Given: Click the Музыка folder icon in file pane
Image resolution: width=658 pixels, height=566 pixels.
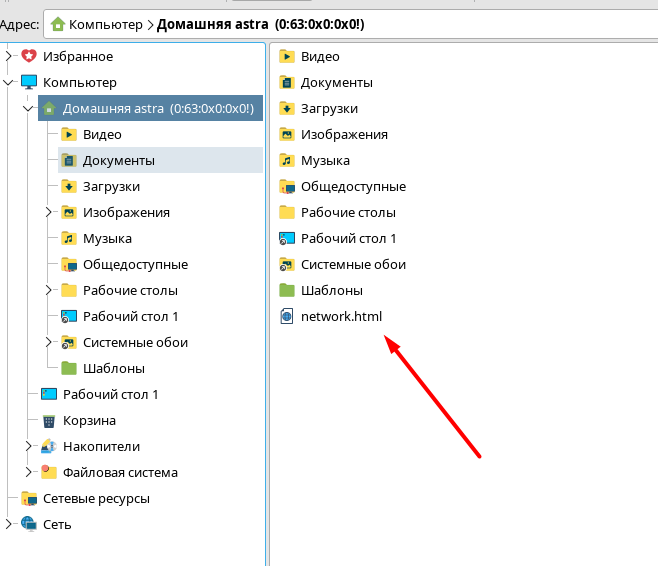Looking at the screenshot, I should click(287, 160).
